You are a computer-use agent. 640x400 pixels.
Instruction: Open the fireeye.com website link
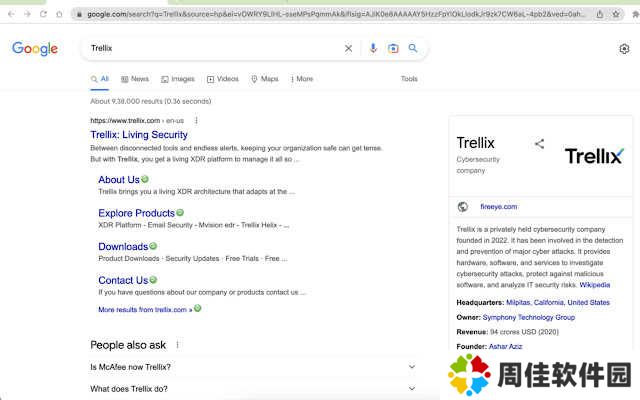pyautogui.click(x=498, y=206)
